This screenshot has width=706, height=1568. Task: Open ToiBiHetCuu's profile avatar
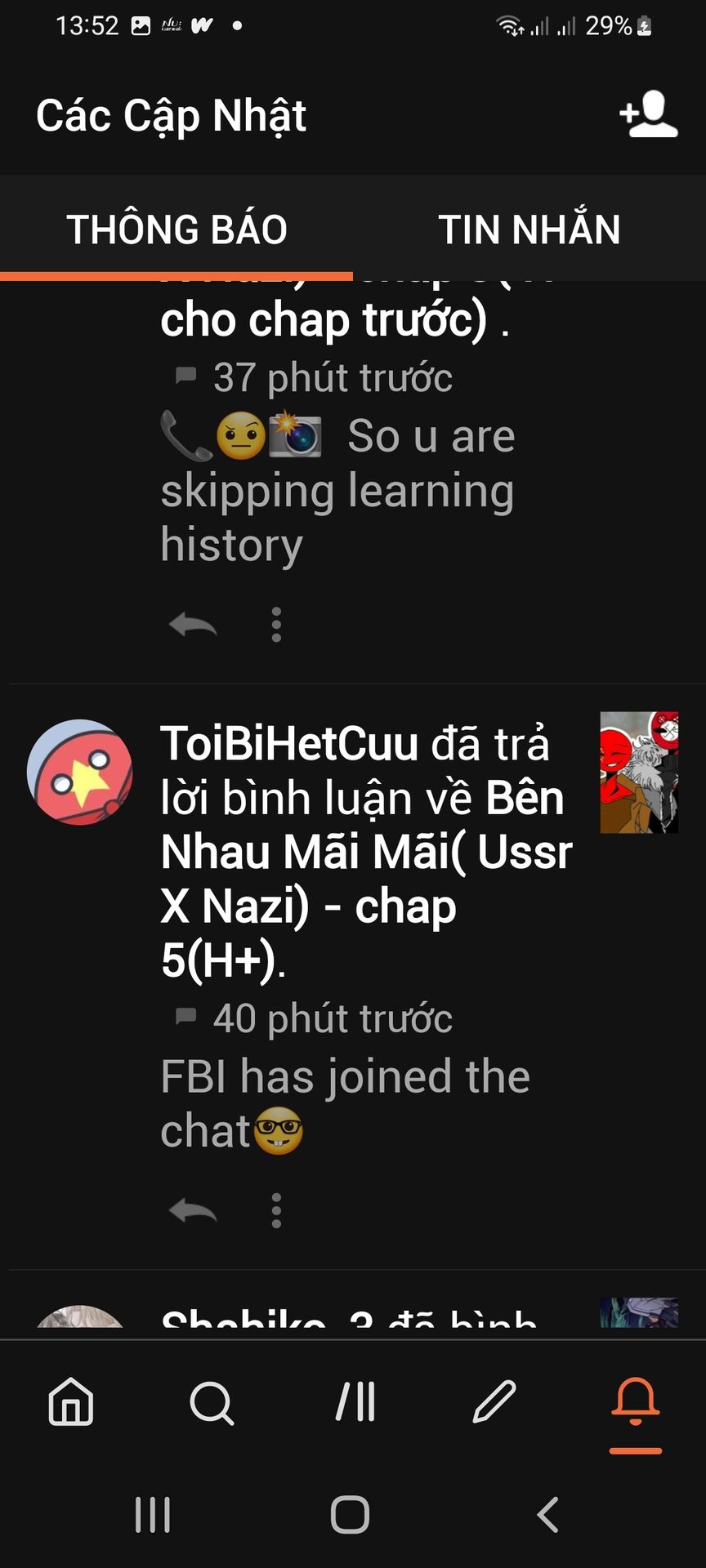[x=80, y=772]
